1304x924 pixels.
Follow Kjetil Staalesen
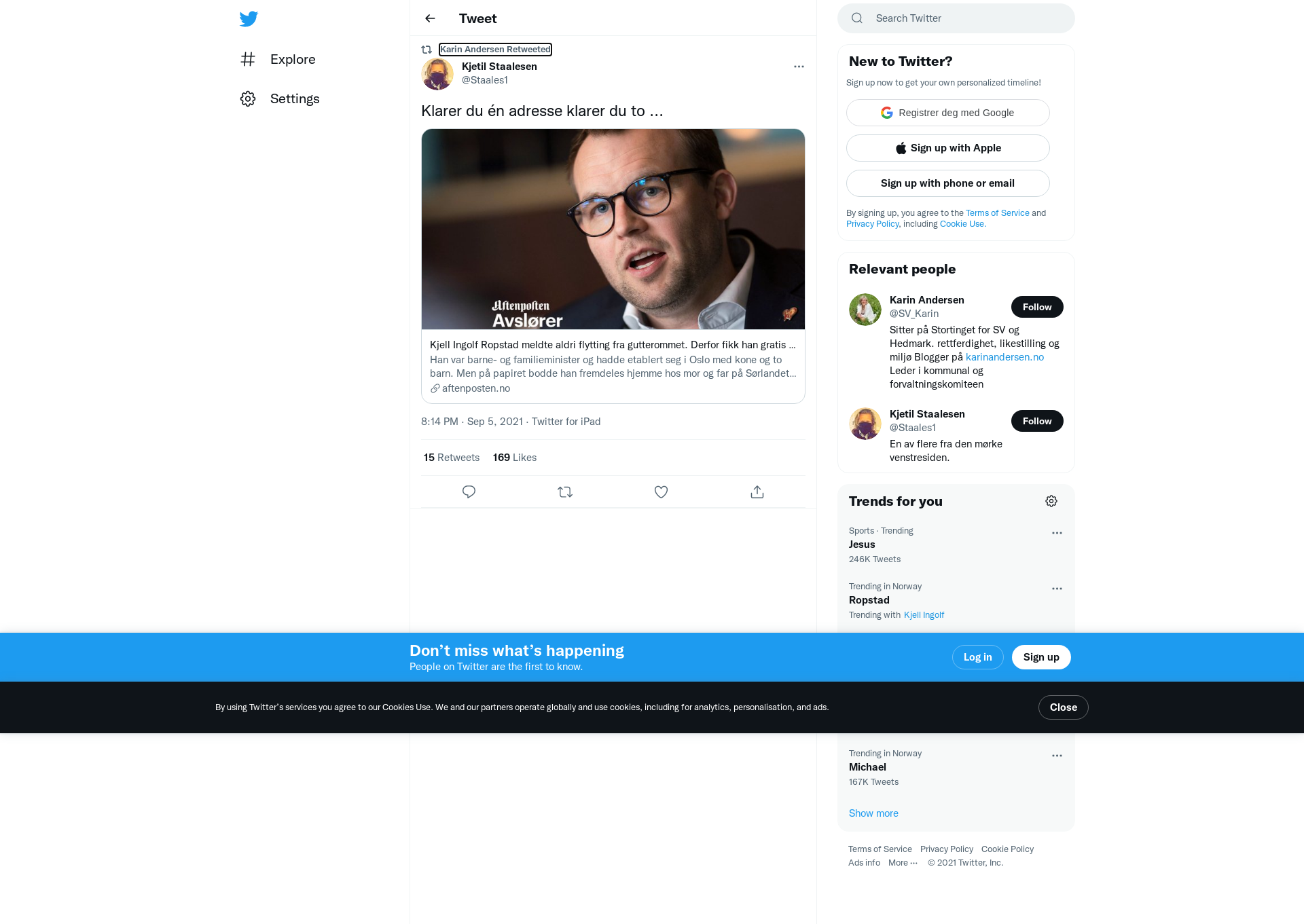[1037, 421]
